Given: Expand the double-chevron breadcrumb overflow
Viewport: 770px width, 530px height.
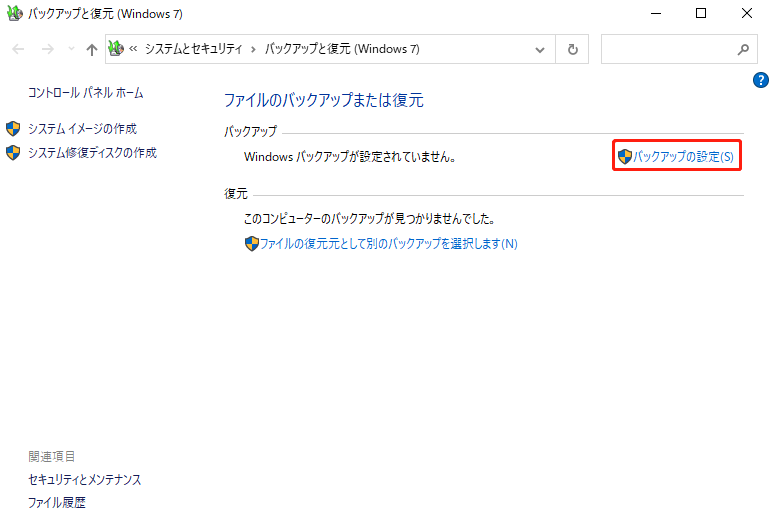Looking at the screenshot, I should coord(133,49).
